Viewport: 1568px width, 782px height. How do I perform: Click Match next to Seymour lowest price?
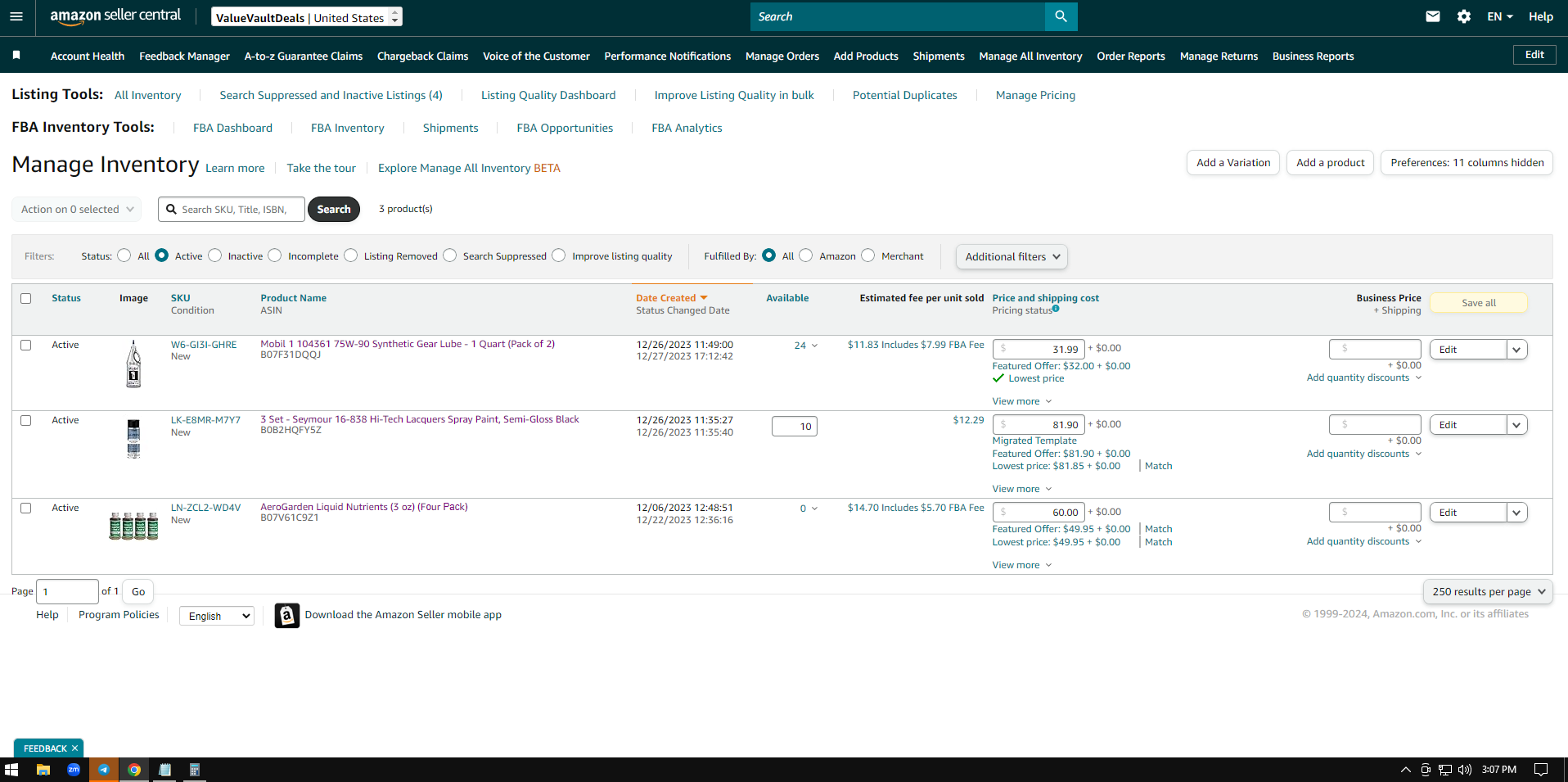coord(1158,466)
